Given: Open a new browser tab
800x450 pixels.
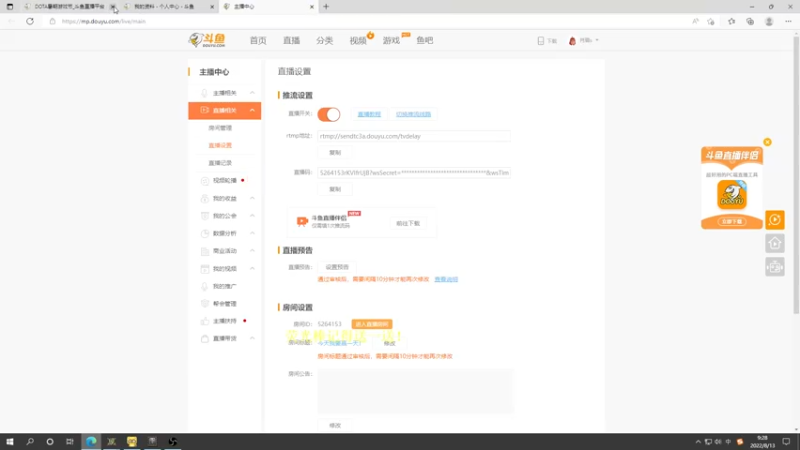Looking at the screenshot, I should 326,7.
